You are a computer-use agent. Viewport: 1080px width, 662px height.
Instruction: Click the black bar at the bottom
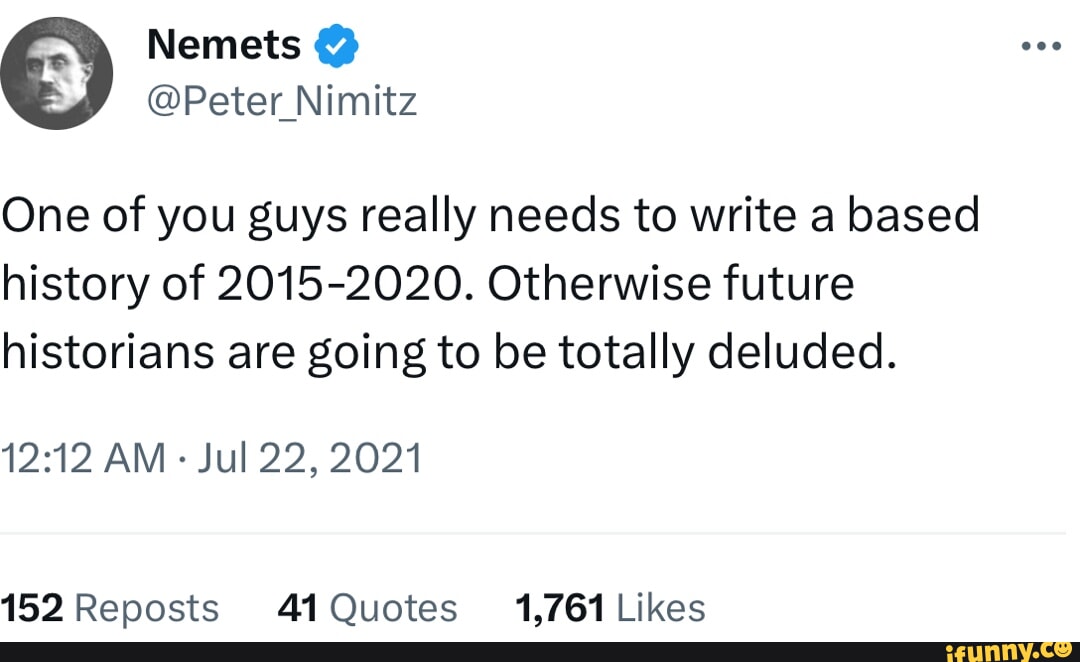click(x=450, y=651)
